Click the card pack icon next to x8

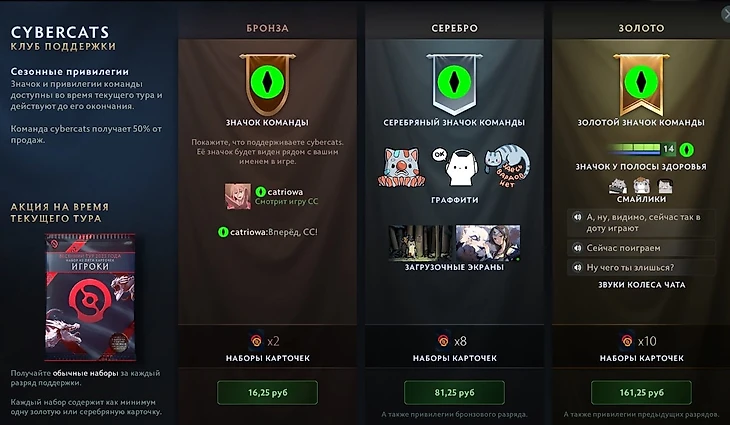click(443, 341)
